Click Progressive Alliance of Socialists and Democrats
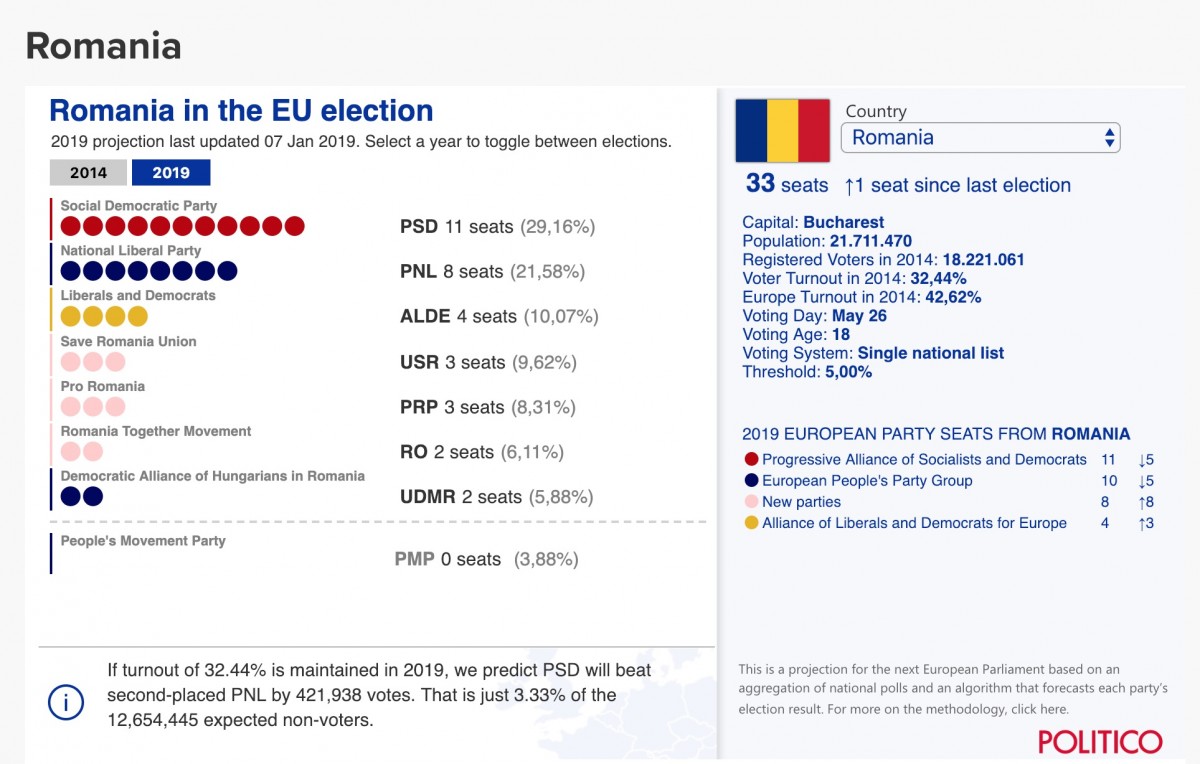Image resolution: width=1200 pixels, height=764 pixels. [x=924, y=460]
